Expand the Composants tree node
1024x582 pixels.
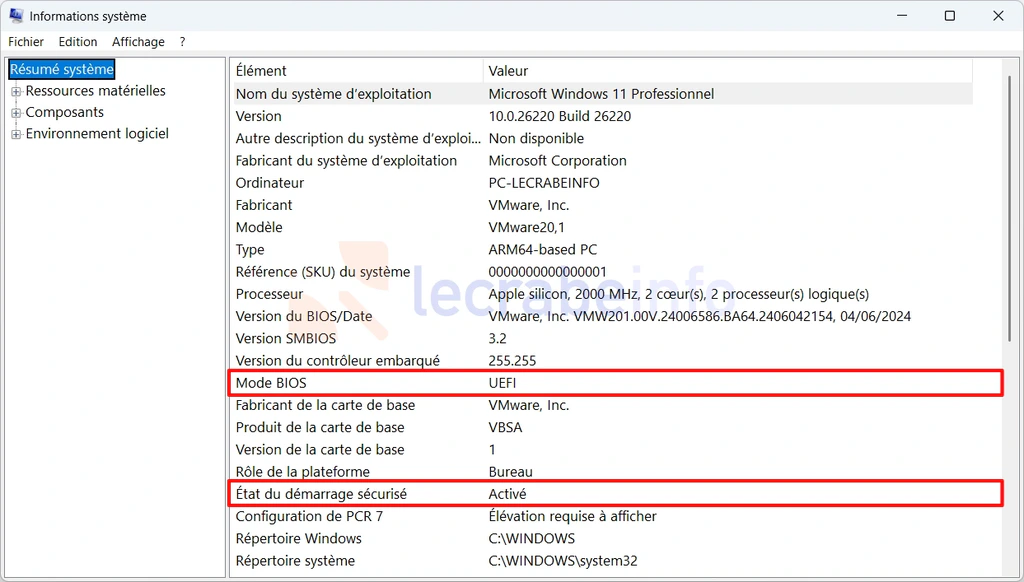click(x=16, y=113)
